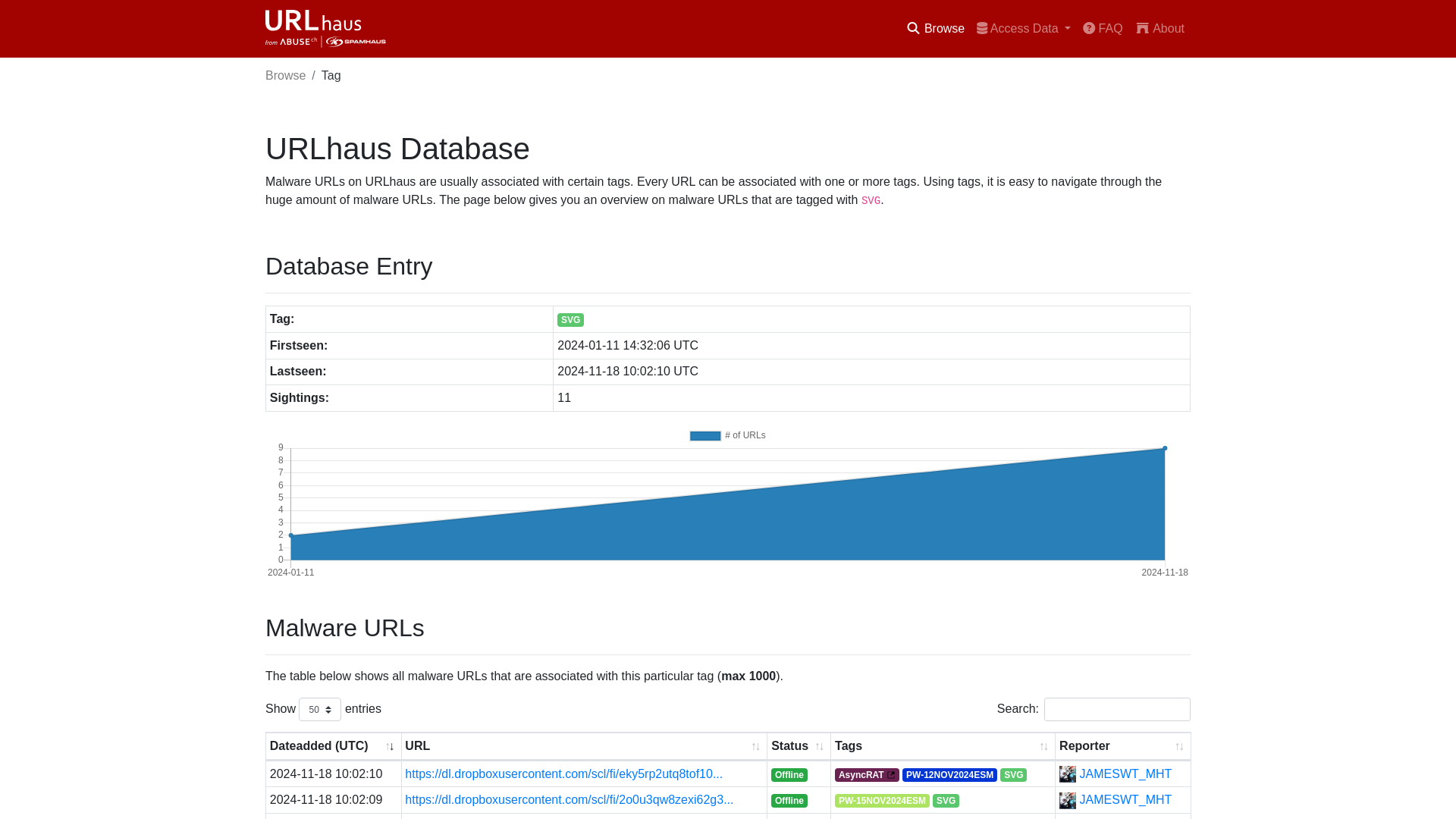
Task: Select the Firstseen date value
Action: point(628,346)
